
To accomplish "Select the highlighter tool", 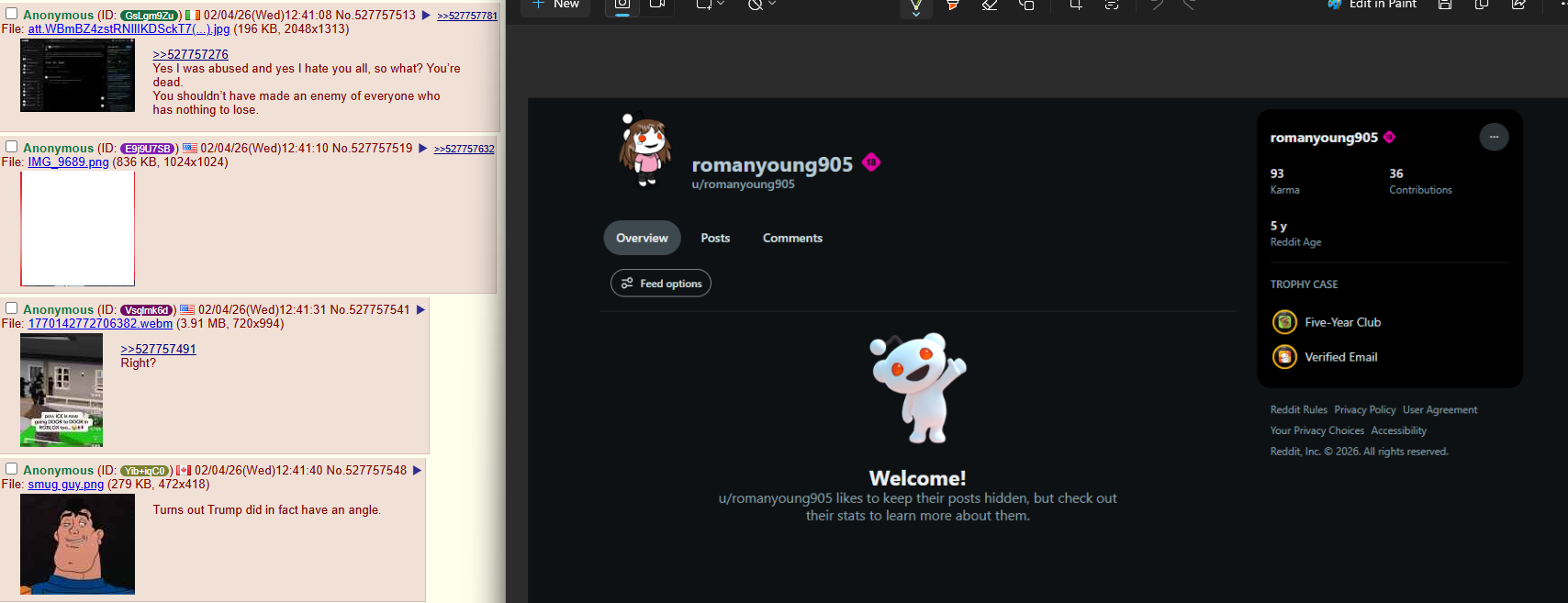I will click(953, 6).
